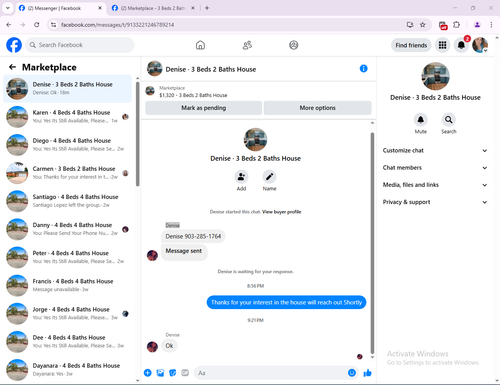Click the Find friends button

tap(411, 45)
